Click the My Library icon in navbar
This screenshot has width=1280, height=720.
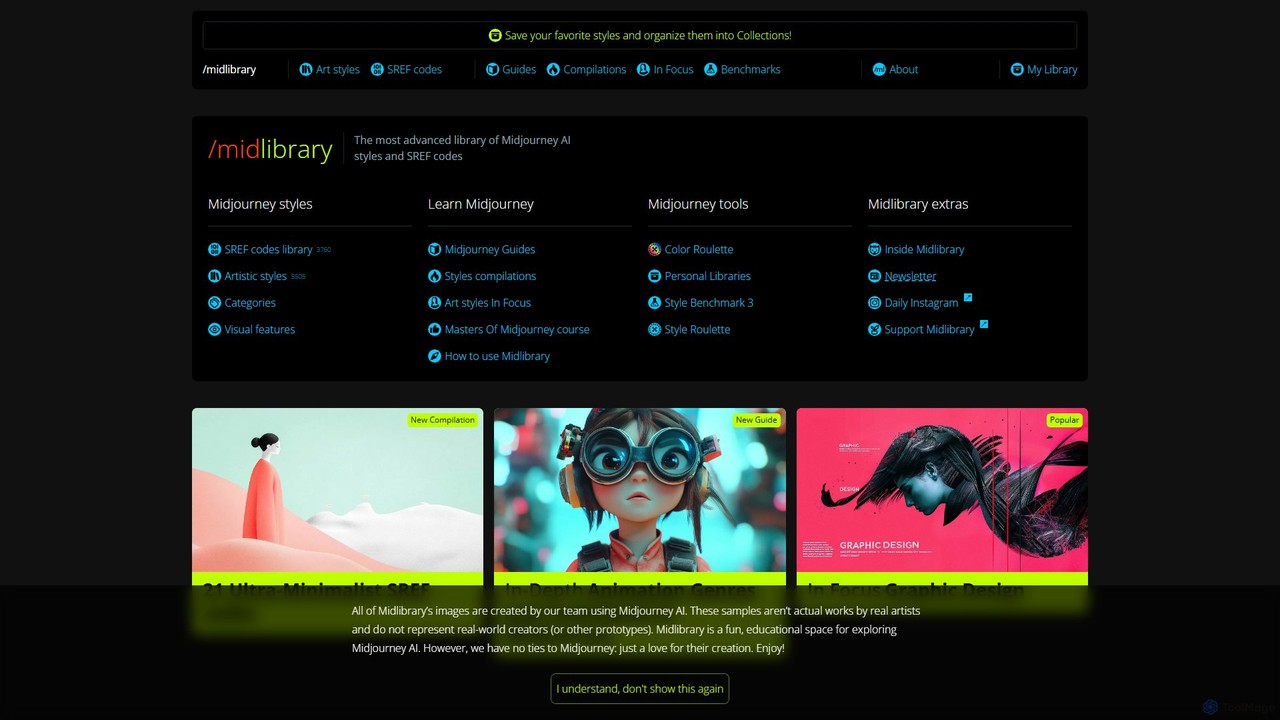pos(1017,69)
